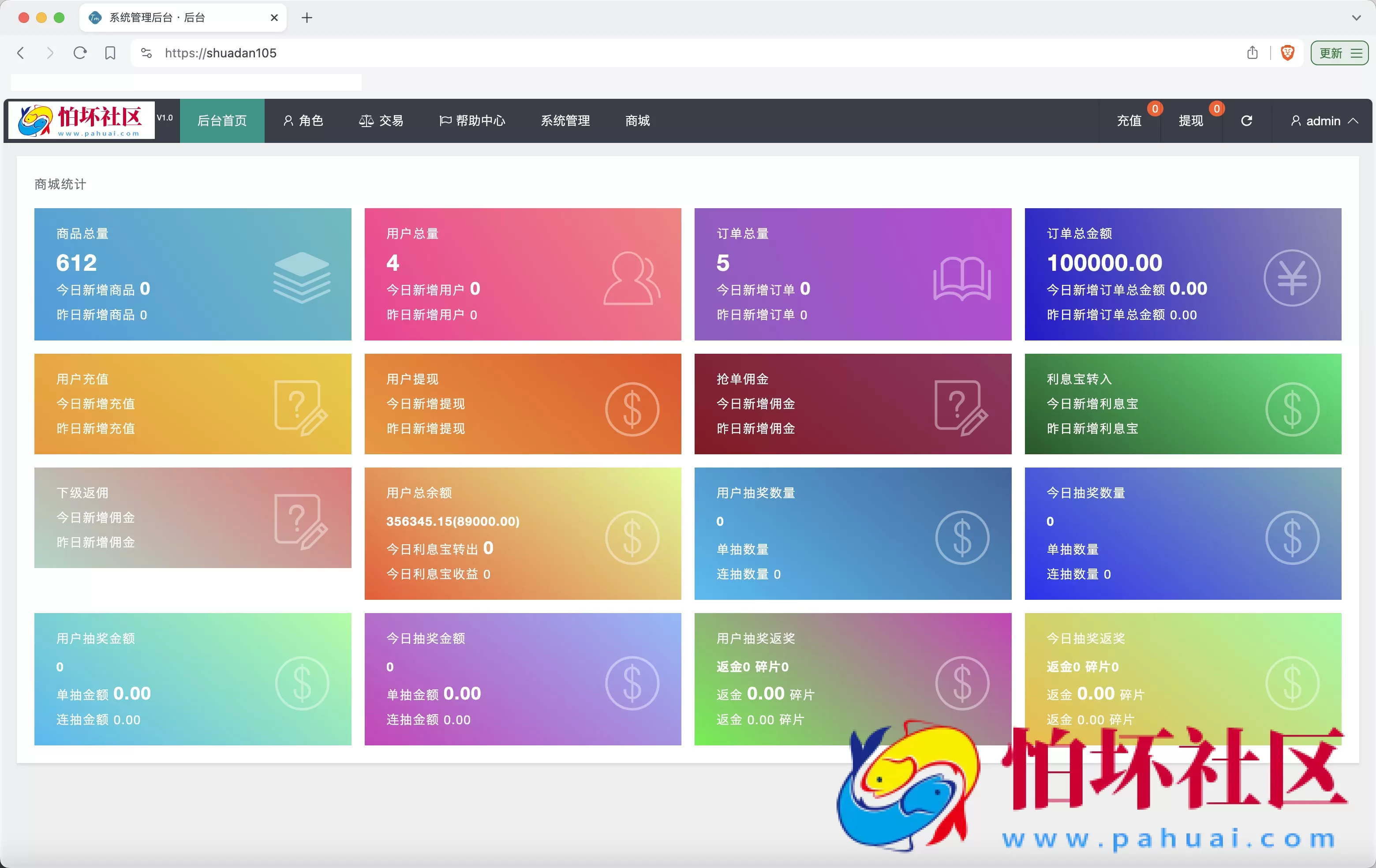Click the browser share icon
This screenshot has height=868, width=1376.
(x=1252, y=53)
